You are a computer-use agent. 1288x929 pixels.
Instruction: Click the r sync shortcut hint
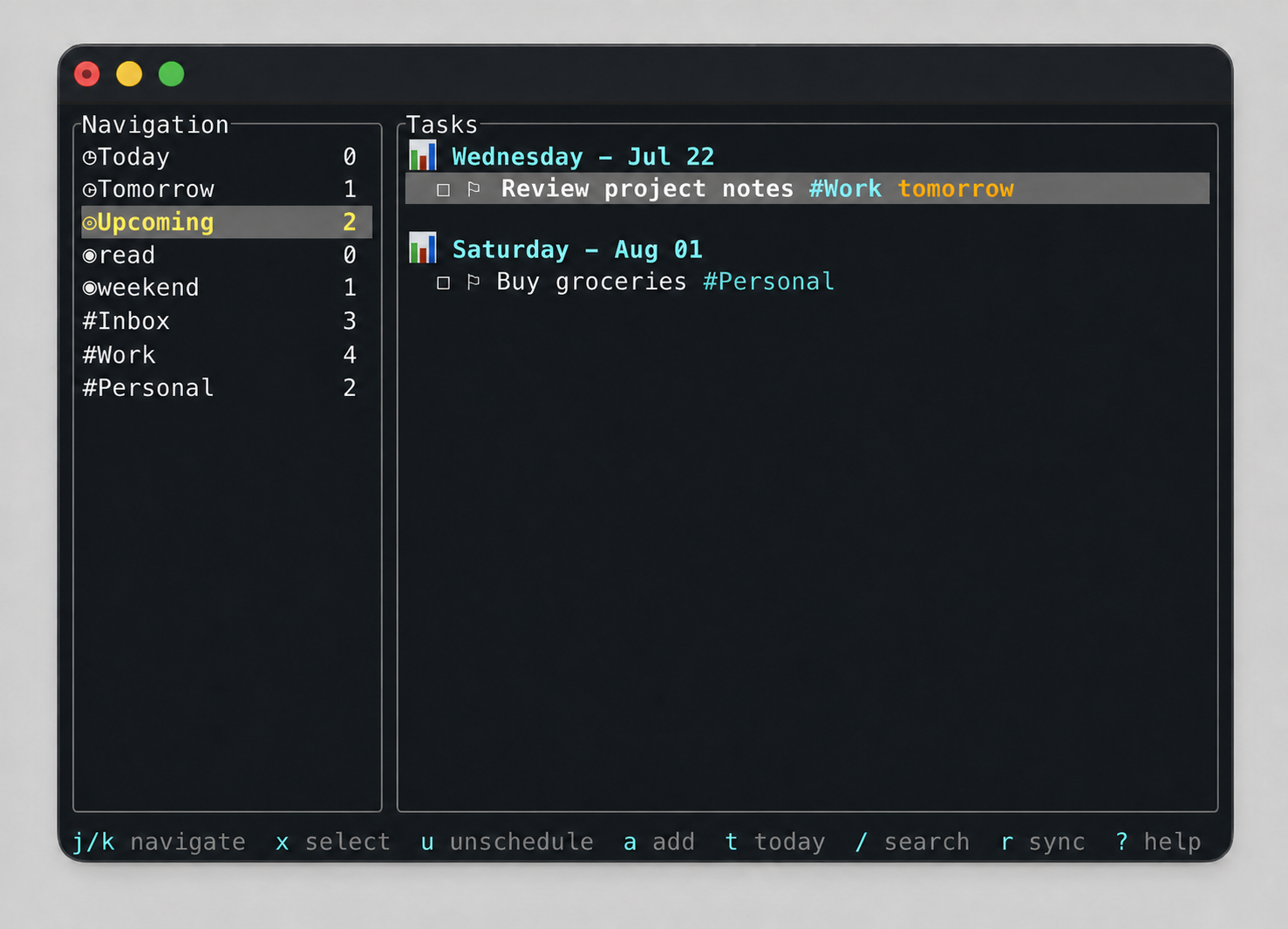[1043, 842]
